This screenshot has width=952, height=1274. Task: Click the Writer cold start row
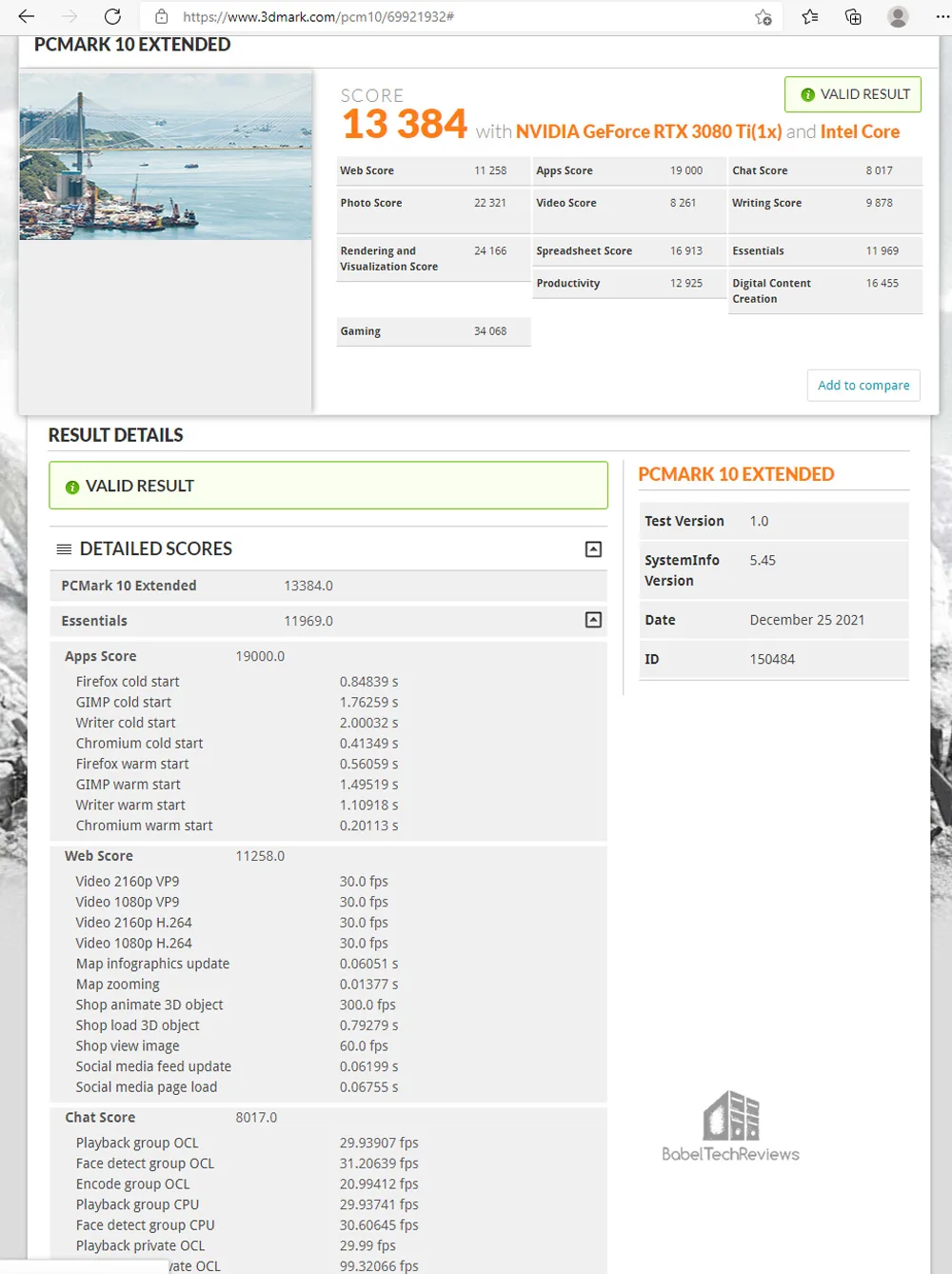(328, 723)
